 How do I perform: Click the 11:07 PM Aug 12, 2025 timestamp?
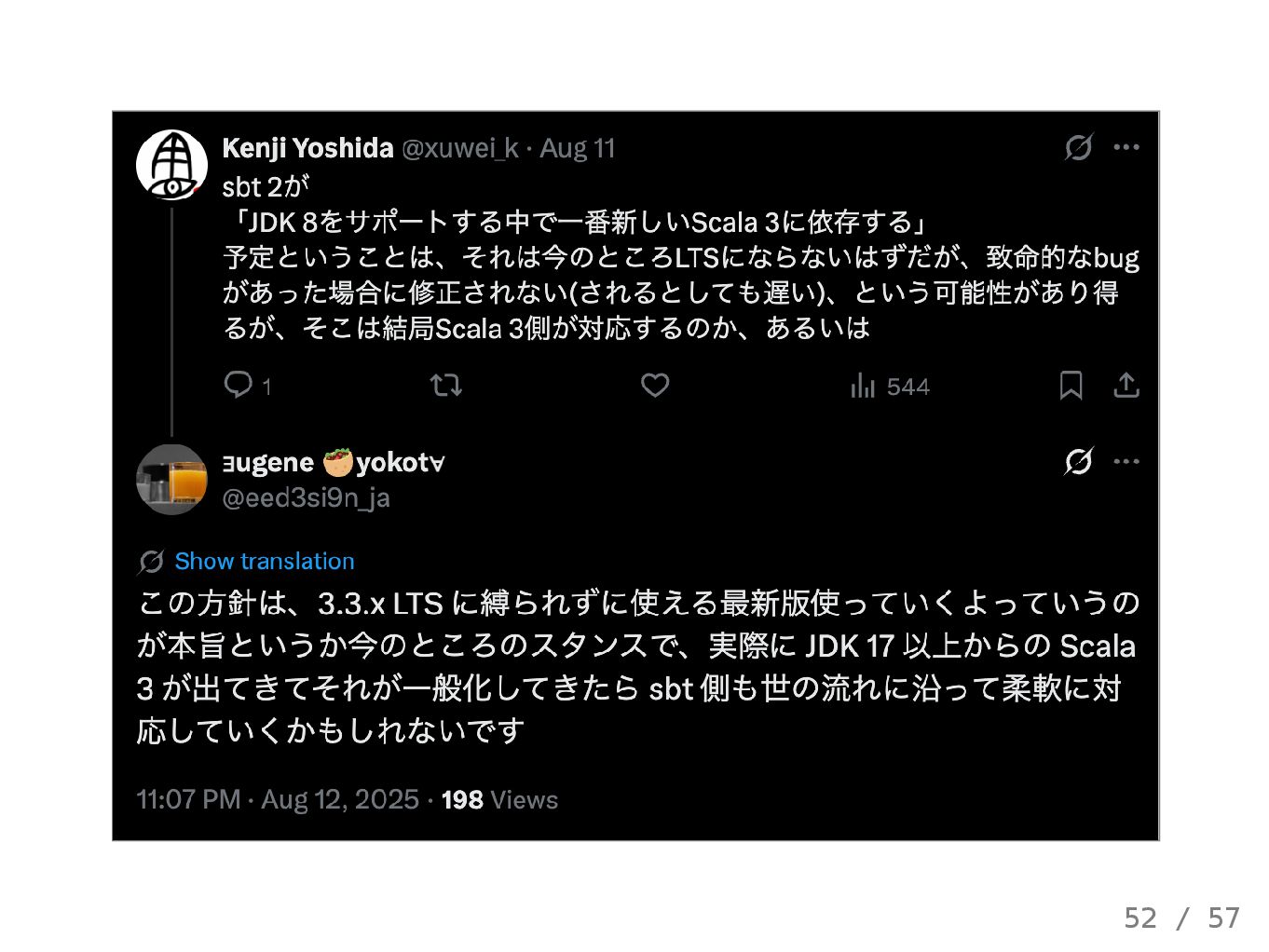[x=278, y=799]
